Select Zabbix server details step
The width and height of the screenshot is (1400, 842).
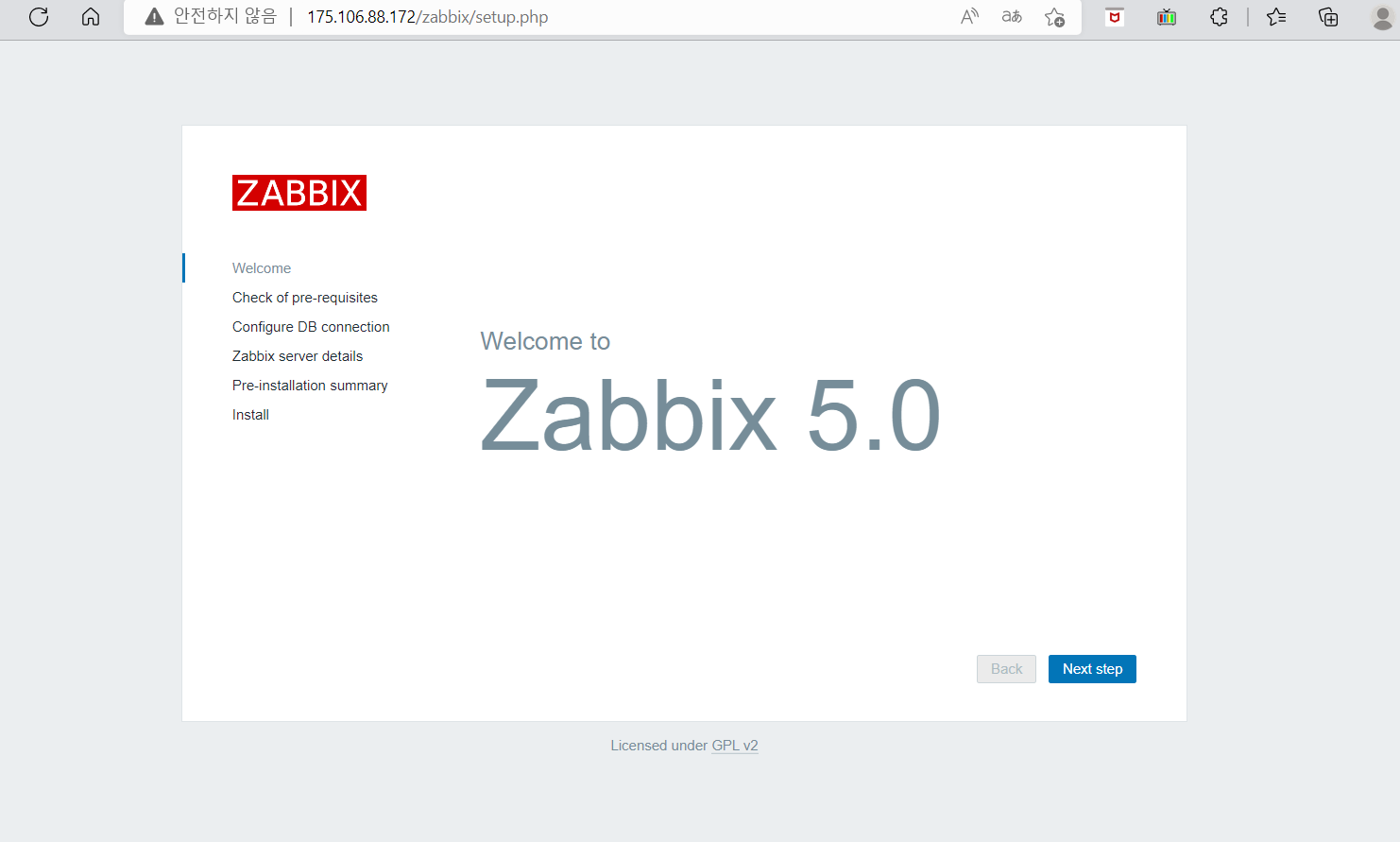(298, 356)
